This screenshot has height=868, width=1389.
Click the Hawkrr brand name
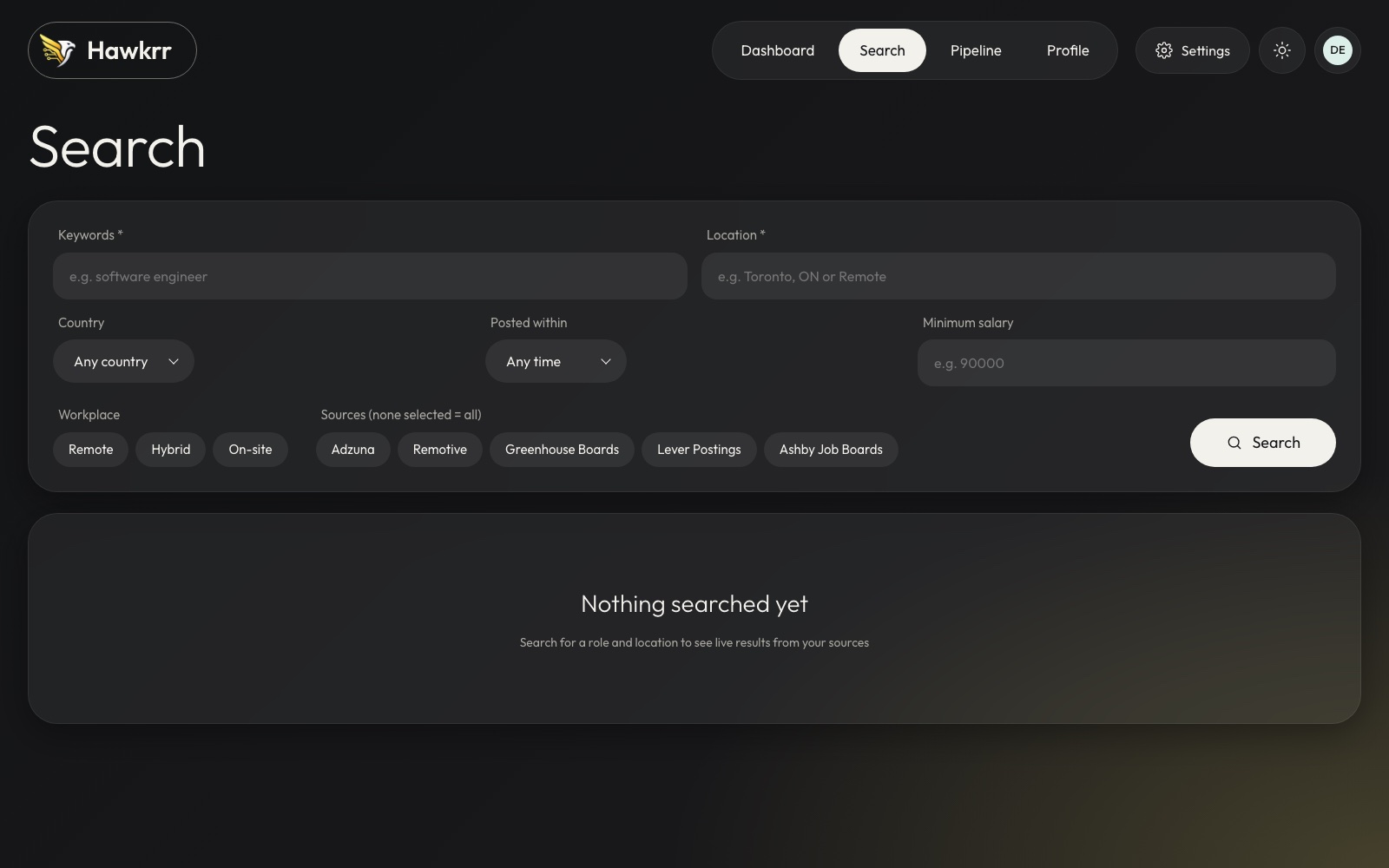coord(129,50)
